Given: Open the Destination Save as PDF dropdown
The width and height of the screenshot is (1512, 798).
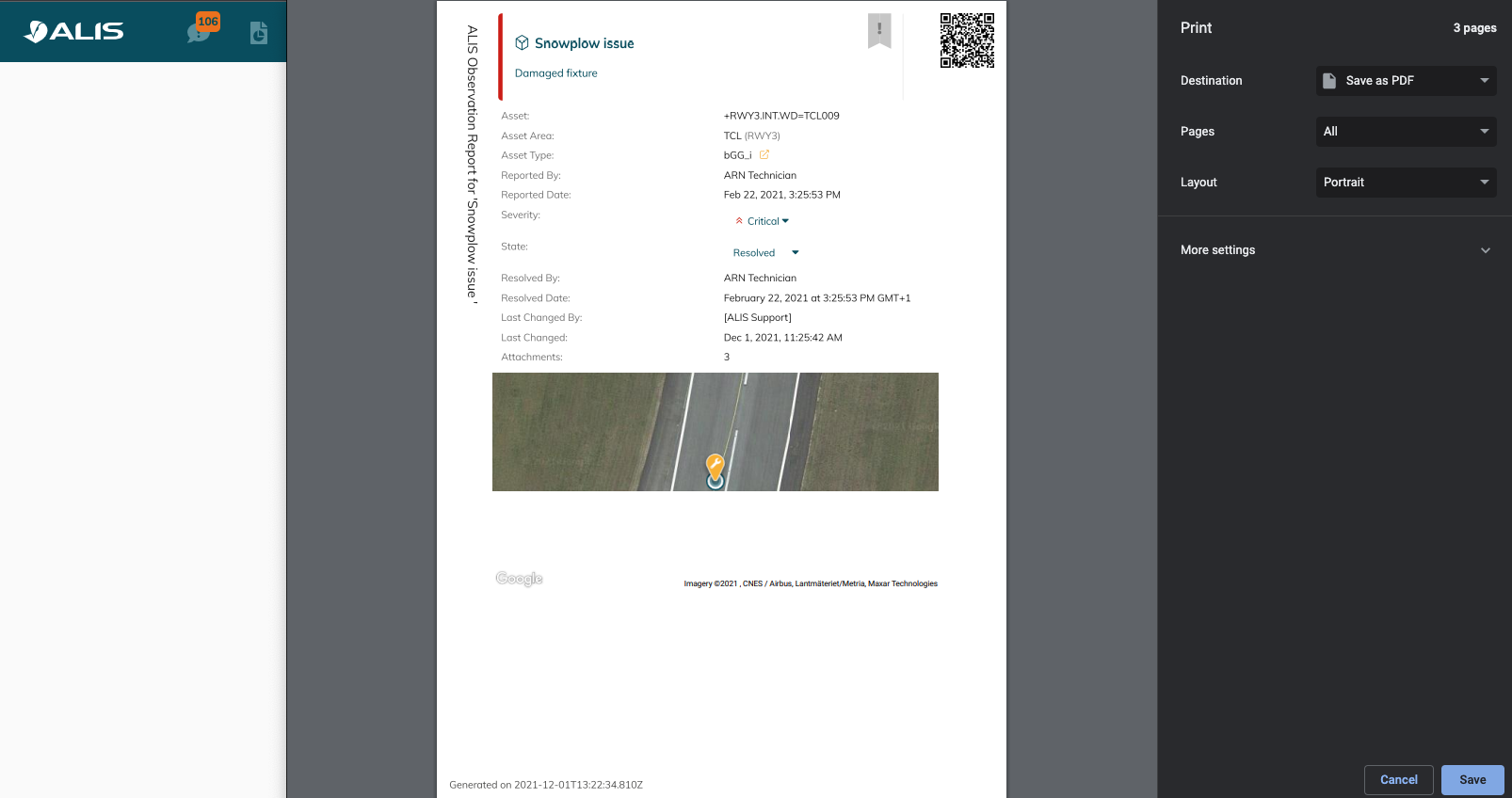Looking at the screenshot, I should tap(1406, 81).
